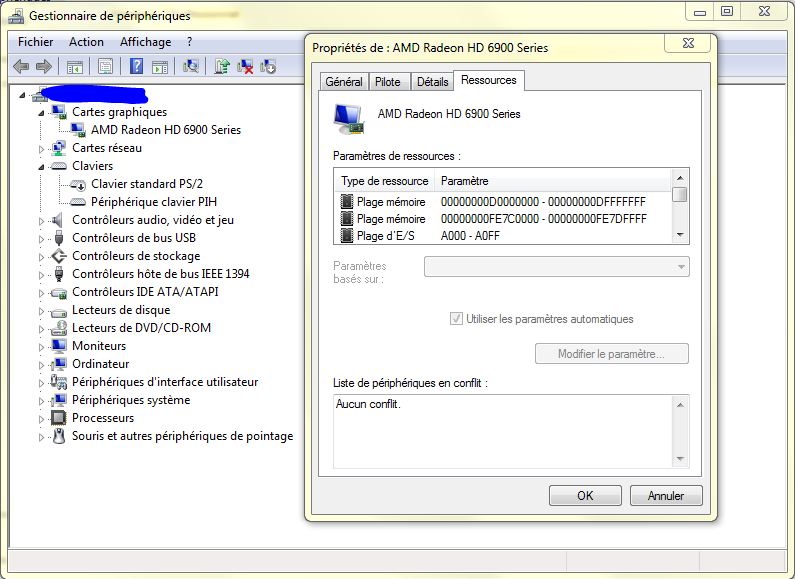Viewport: 795px width, 579px height.
Task: Click the Back arrow toolbar icon
Action: coord(21,66)
